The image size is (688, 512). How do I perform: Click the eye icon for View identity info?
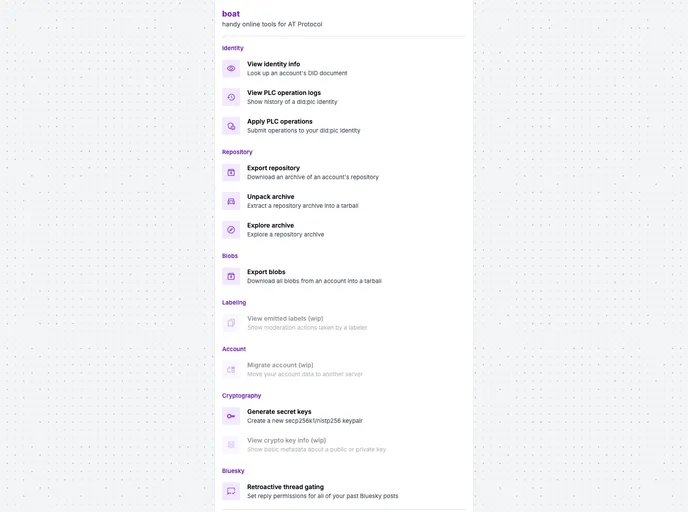231,68
